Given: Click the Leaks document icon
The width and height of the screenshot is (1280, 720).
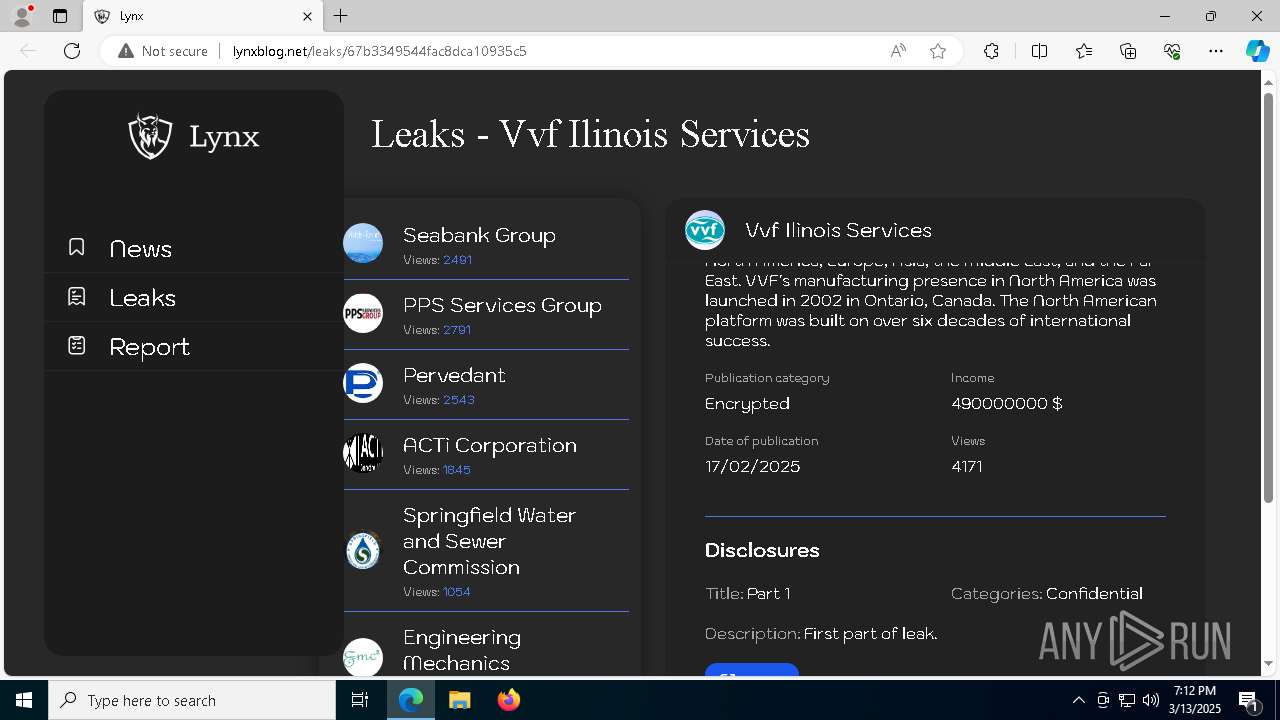Looking at the screenshot, I should (x=76, y=296).
